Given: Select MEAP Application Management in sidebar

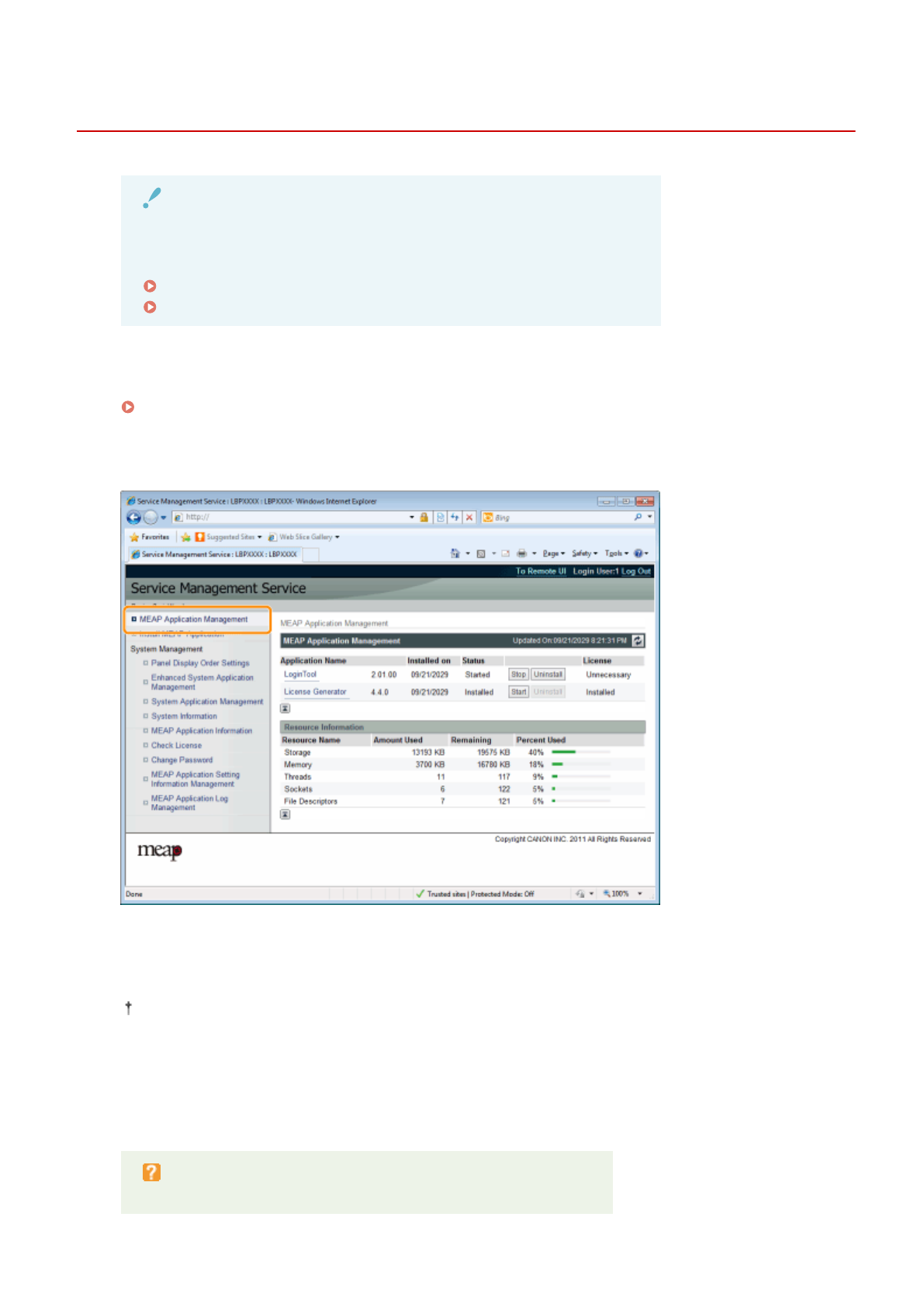Looking at the screenshot, I should 193,619.
